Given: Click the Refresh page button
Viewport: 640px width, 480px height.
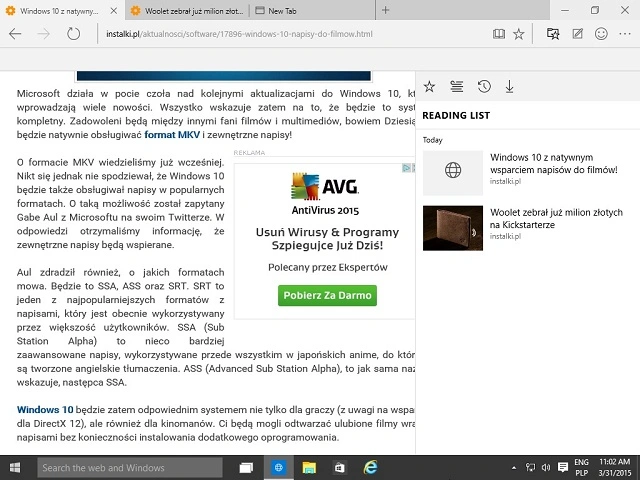Looking at the screenshot, I should tap(73, 34).
